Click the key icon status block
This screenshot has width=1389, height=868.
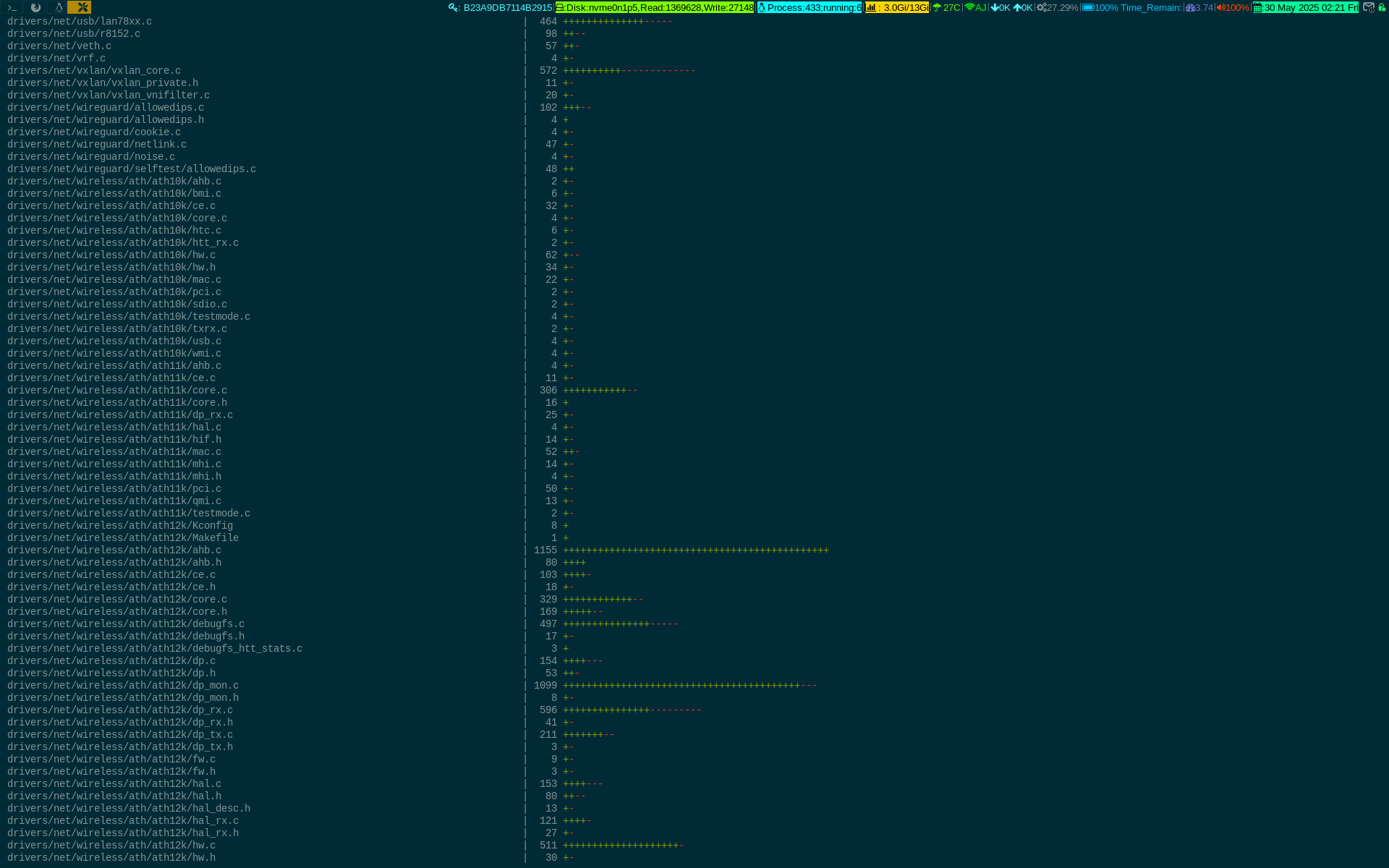coord(501,7)
